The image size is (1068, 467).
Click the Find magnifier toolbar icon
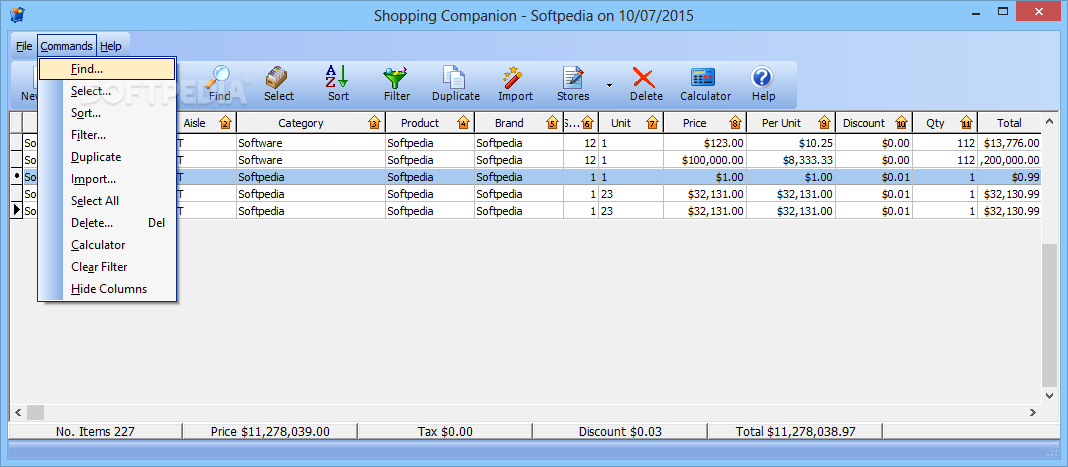click(220, 76)
